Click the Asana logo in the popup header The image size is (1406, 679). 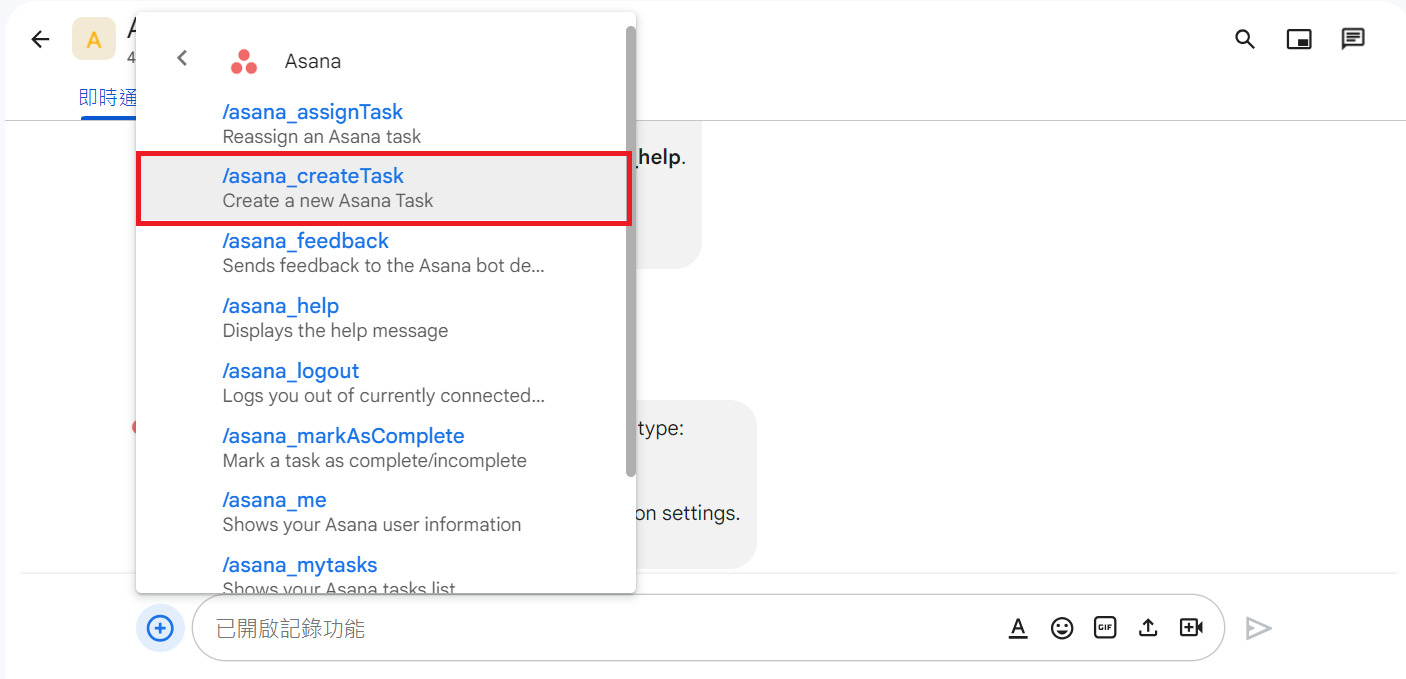[x=244, y=61]
